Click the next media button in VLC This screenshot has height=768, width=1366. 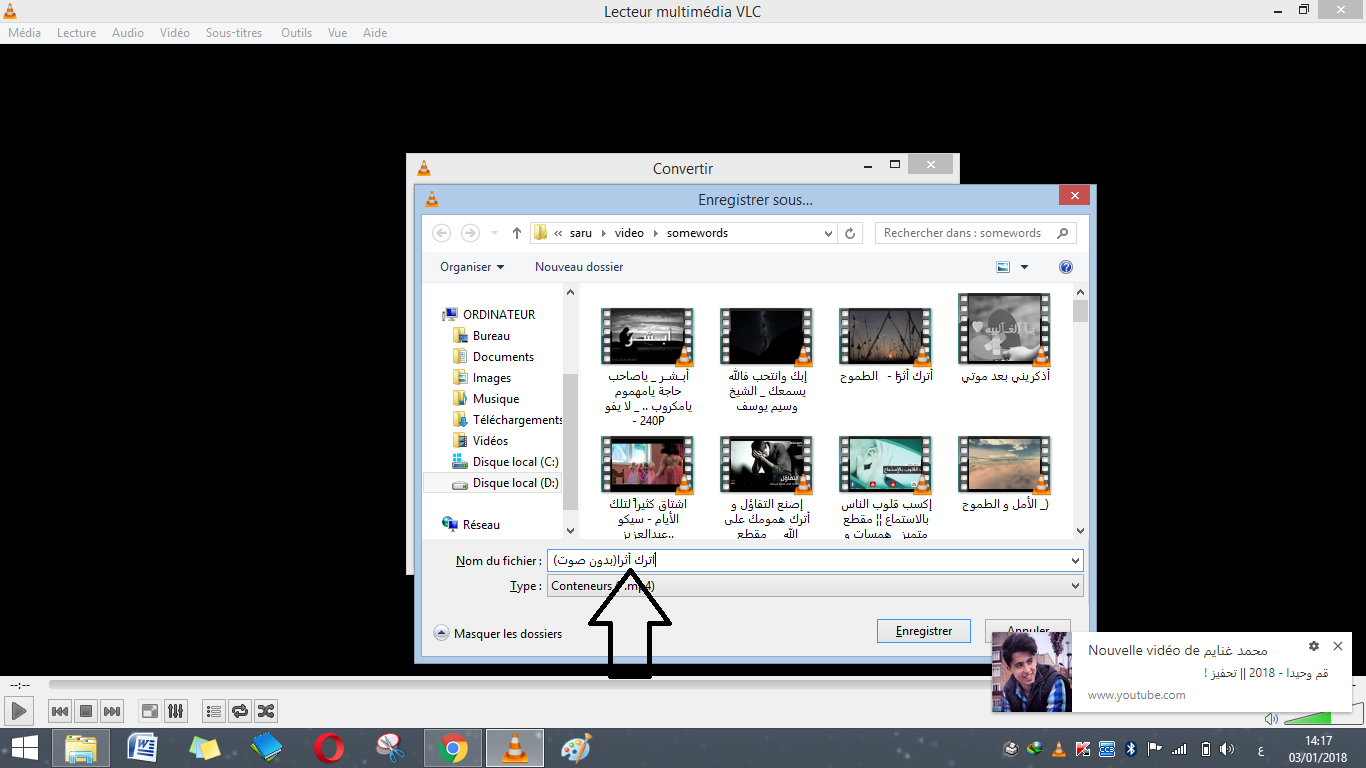pyautogui.click(x=112, y=712)
